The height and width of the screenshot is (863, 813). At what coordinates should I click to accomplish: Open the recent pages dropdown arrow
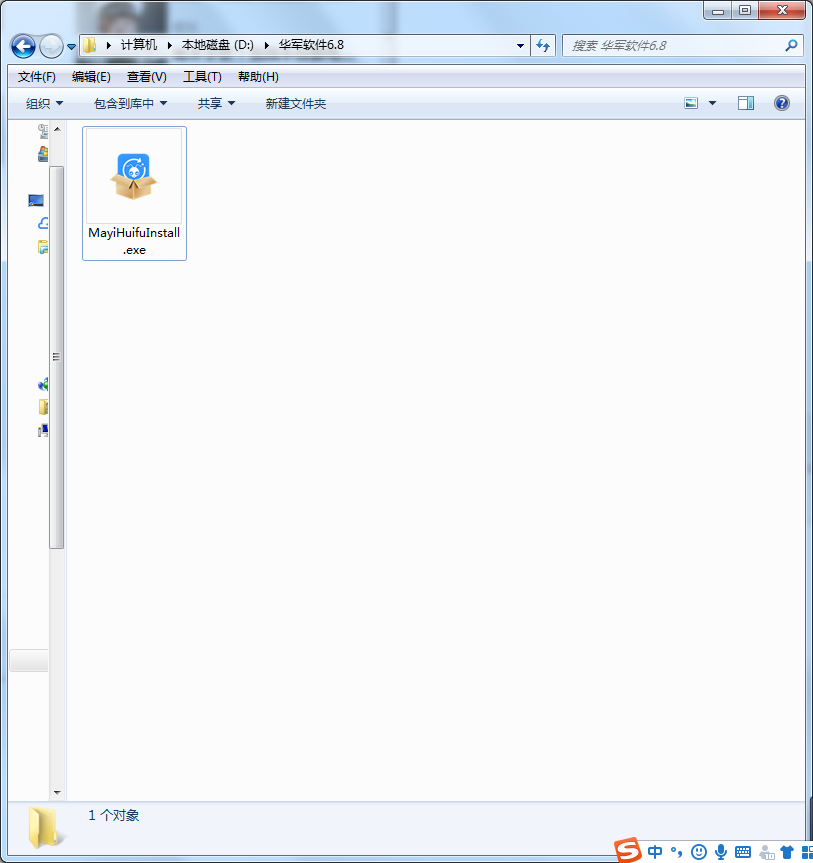click(x=72, y=47)
